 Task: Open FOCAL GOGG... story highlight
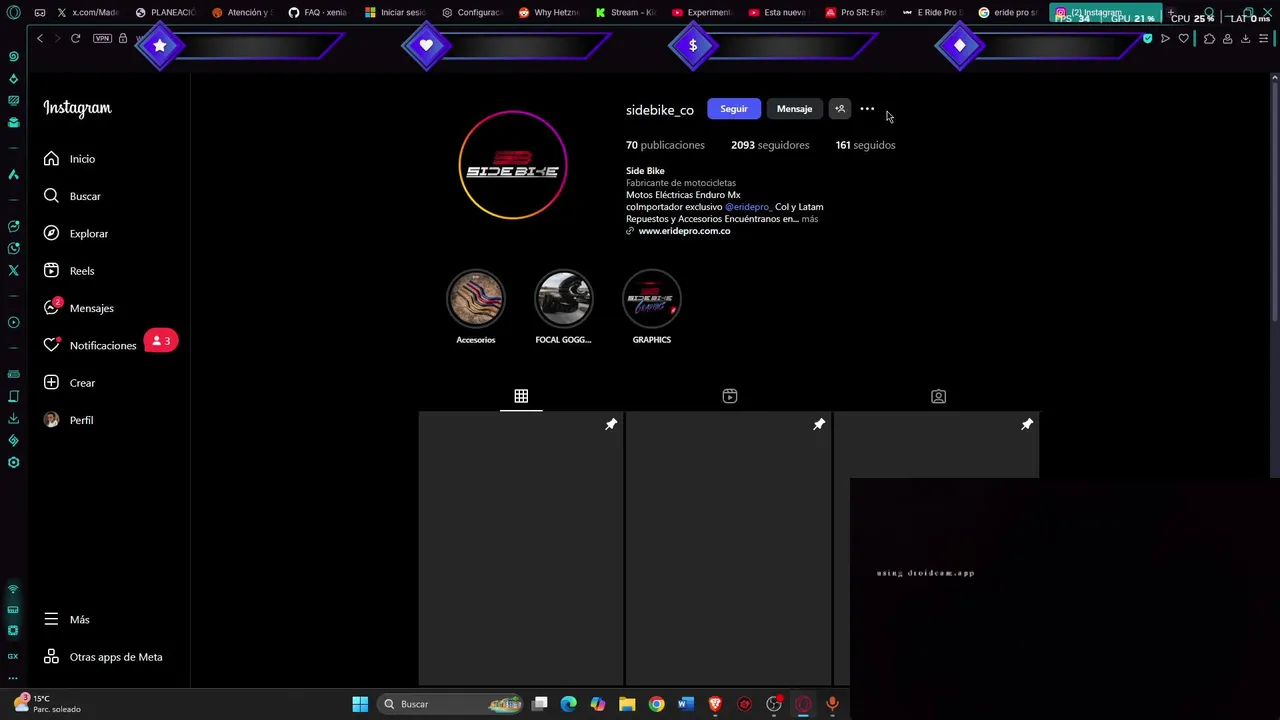click(563, 307)
